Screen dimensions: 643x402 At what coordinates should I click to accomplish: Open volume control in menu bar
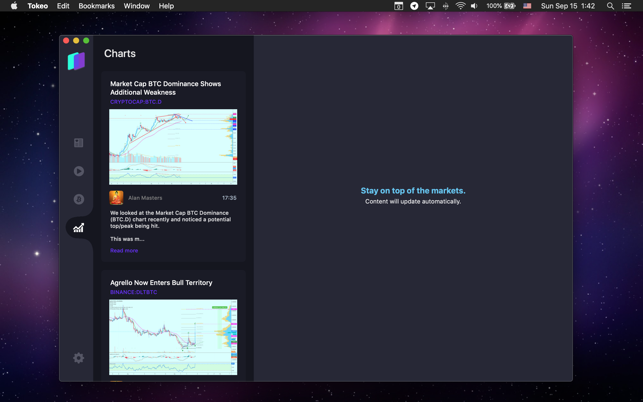(x=474, y=6)
